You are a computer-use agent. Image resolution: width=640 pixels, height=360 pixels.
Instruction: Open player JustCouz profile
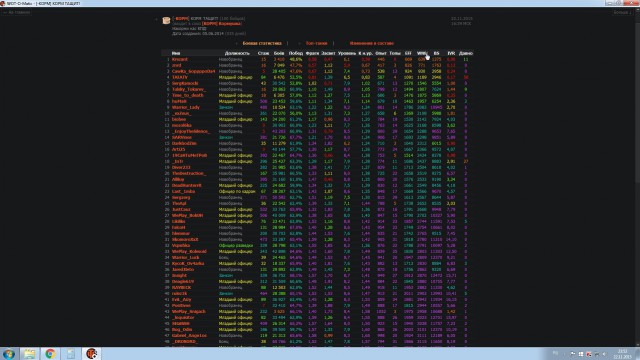[181, 209]
